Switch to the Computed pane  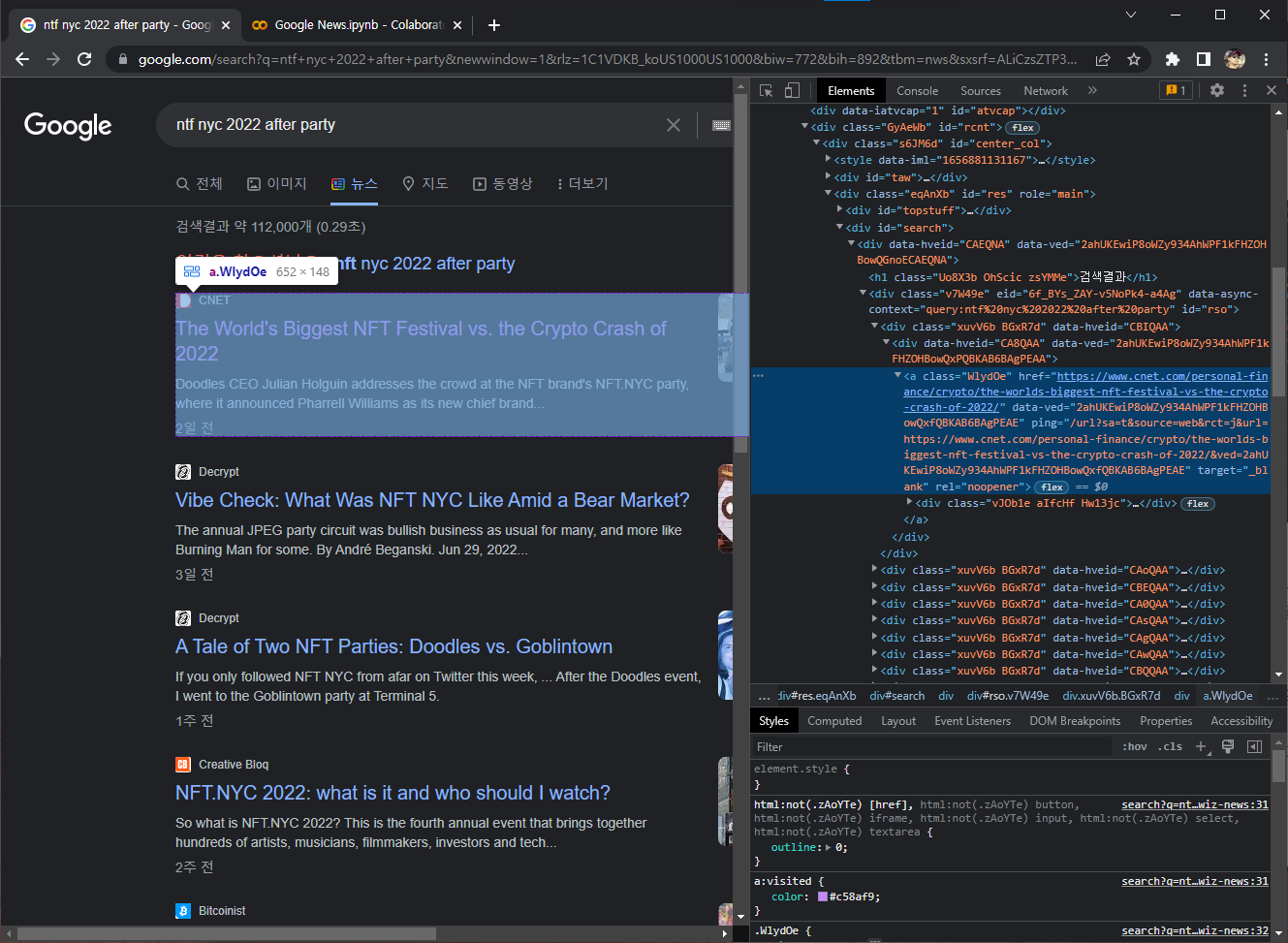click(x=834, y=721)
